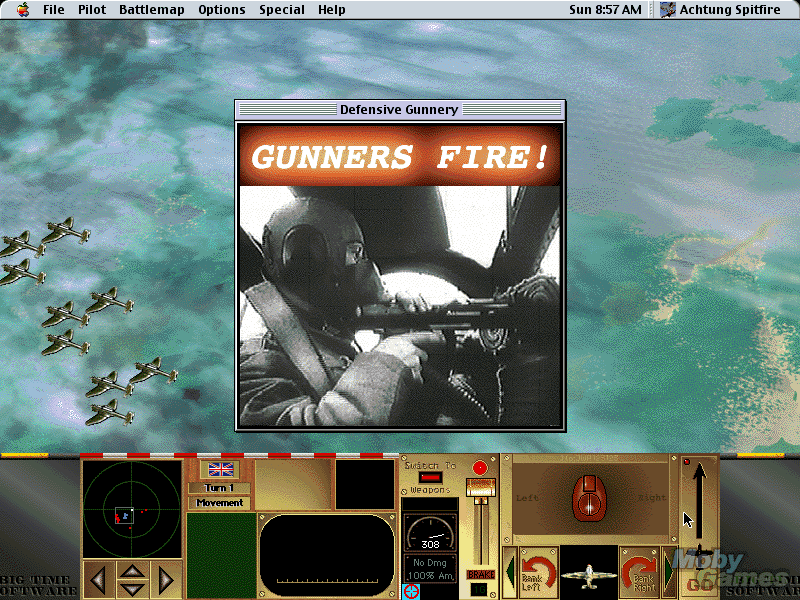Screen dimensions: 800x600
Task: Open the File menu
Action: tap(54, 10)
